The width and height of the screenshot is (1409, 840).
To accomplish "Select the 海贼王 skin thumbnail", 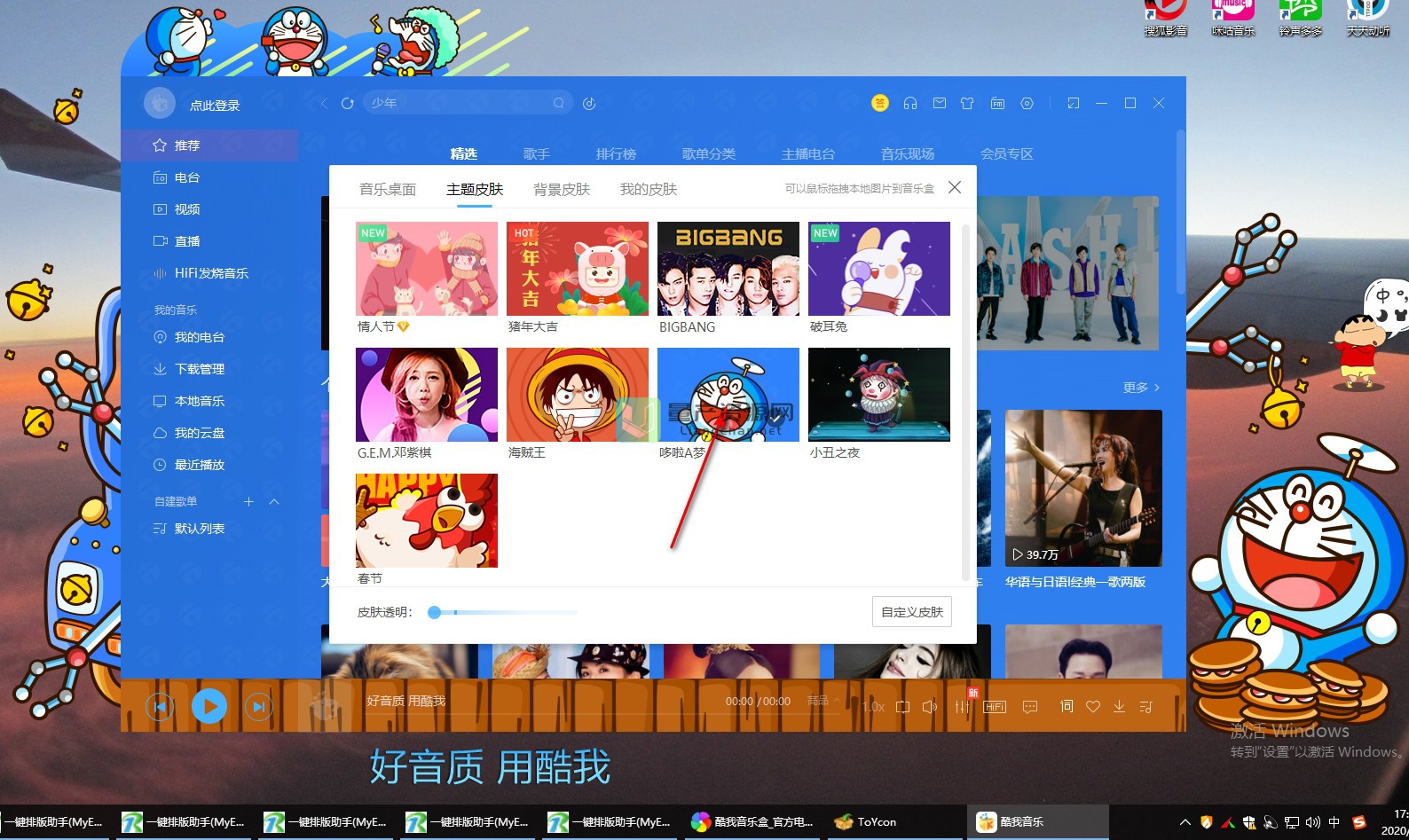I will click(578, 395).
